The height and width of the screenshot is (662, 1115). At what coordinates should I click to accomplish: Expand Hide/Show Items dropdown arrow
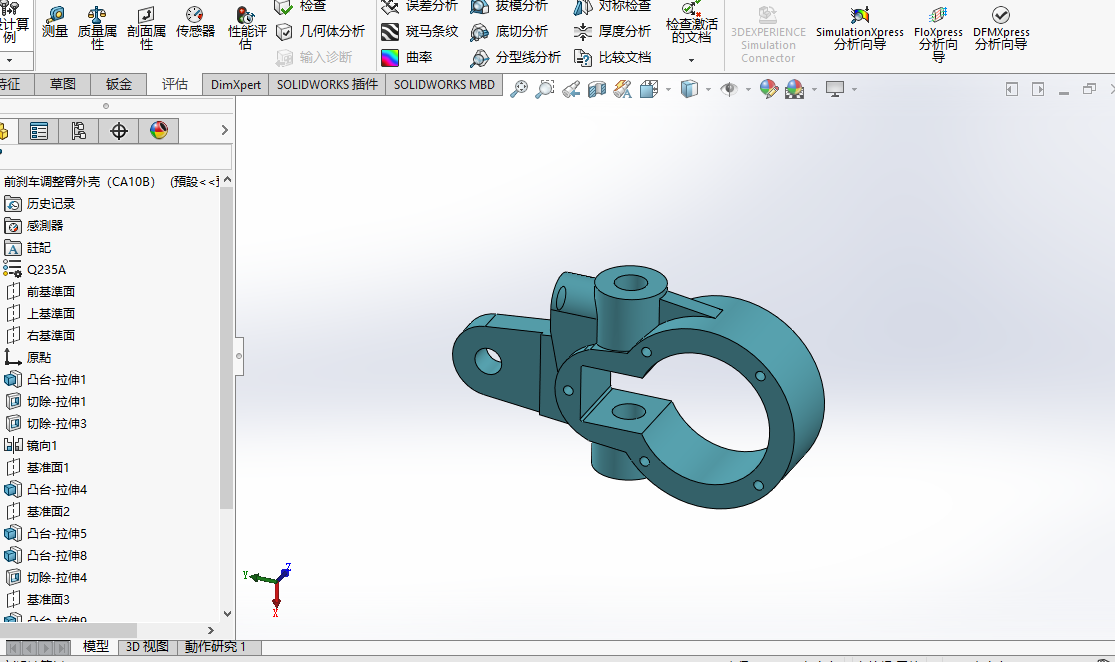(748, 90)
